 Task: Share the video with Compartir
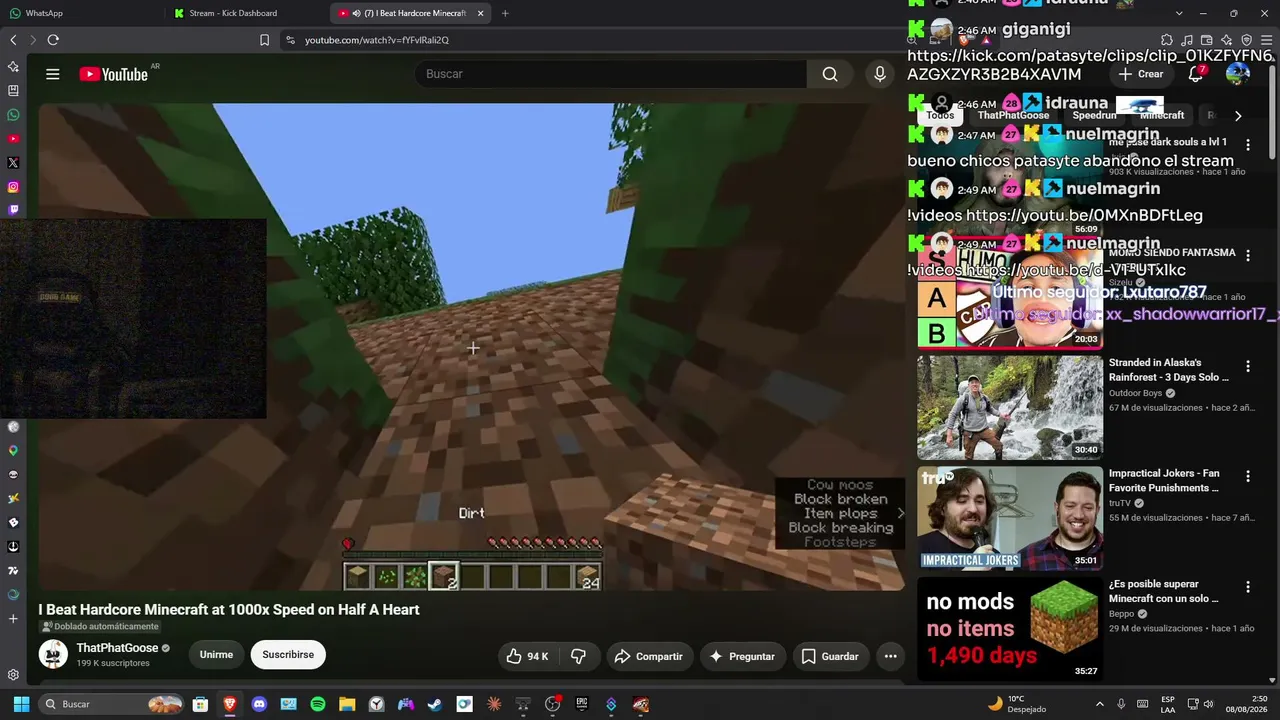click(649, 656)
